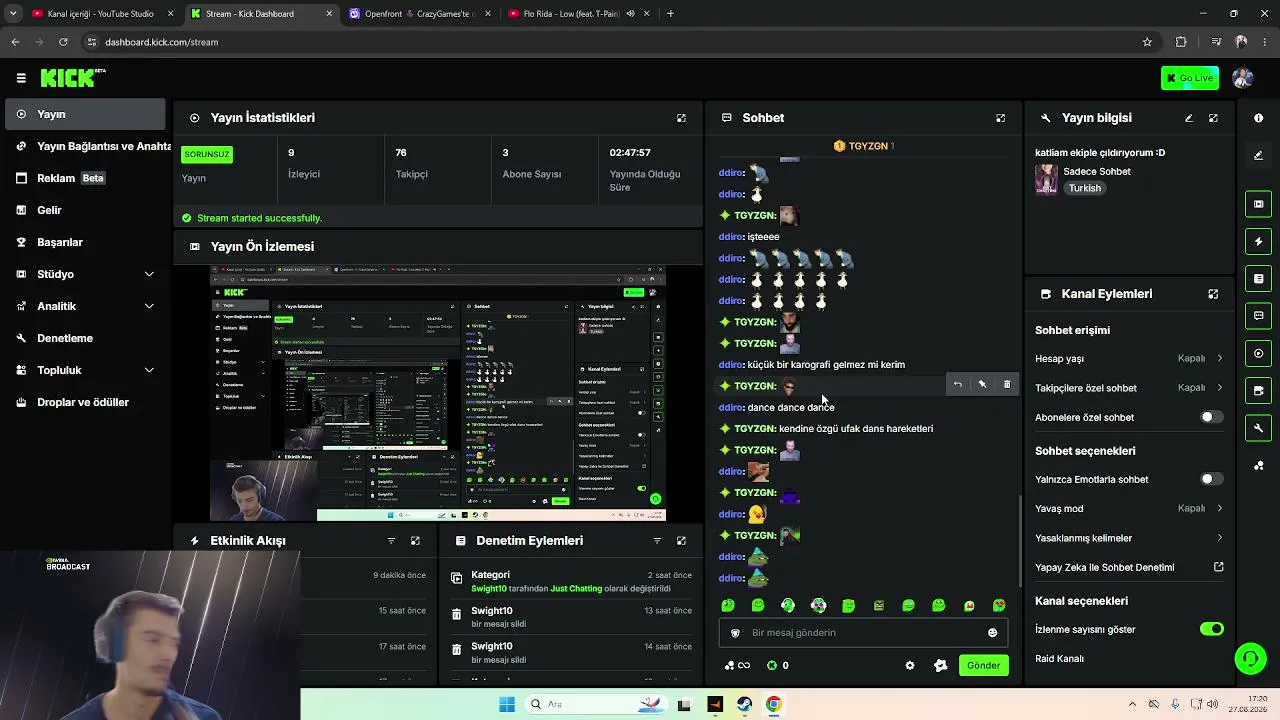1280x720 pixels.
Task: Open Denetleme in the sidebar
Action: coord(84,338)
